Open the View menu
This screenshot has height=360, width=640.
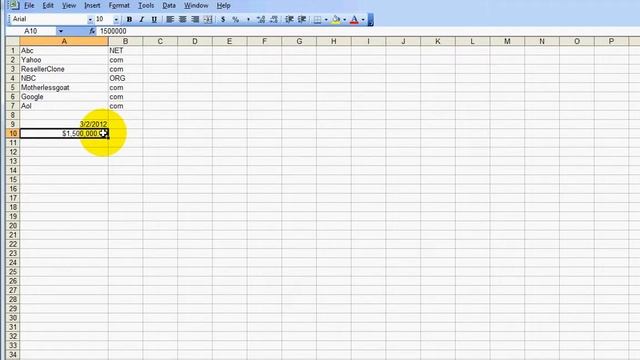pos(69,5)
